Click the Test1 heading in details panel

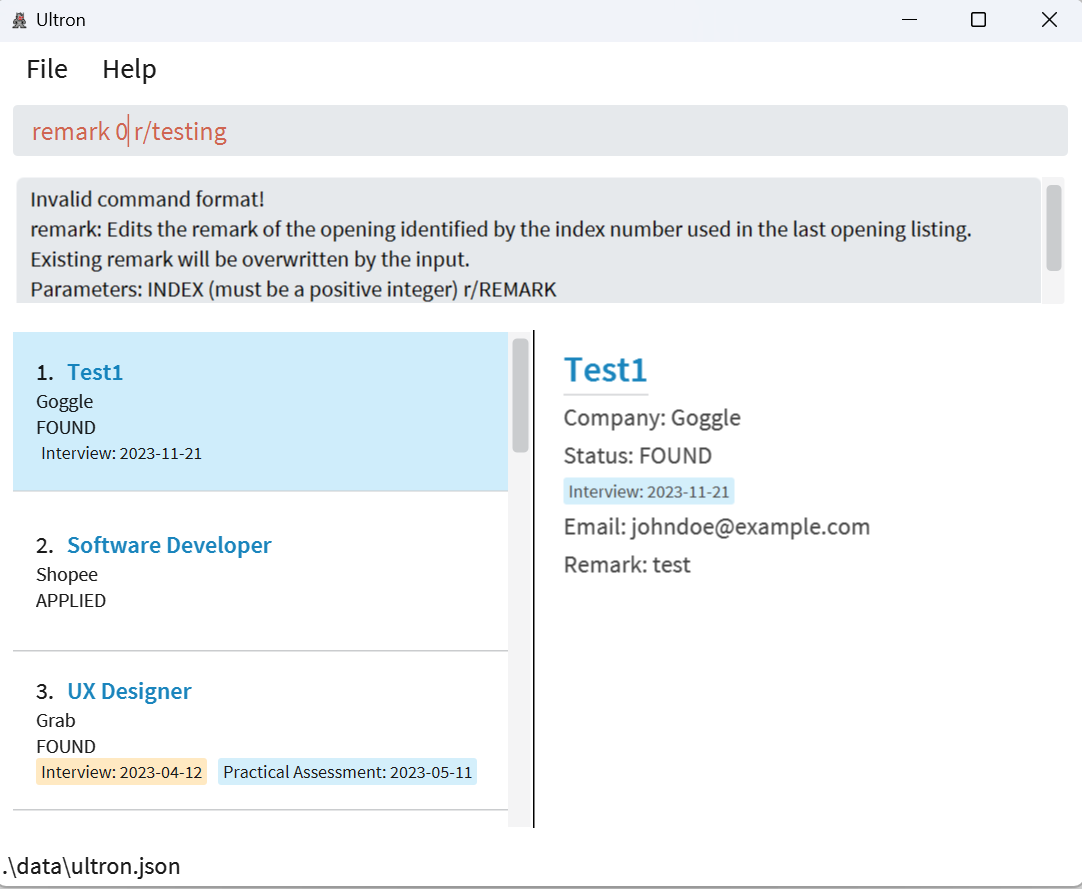tap(605, 370)
